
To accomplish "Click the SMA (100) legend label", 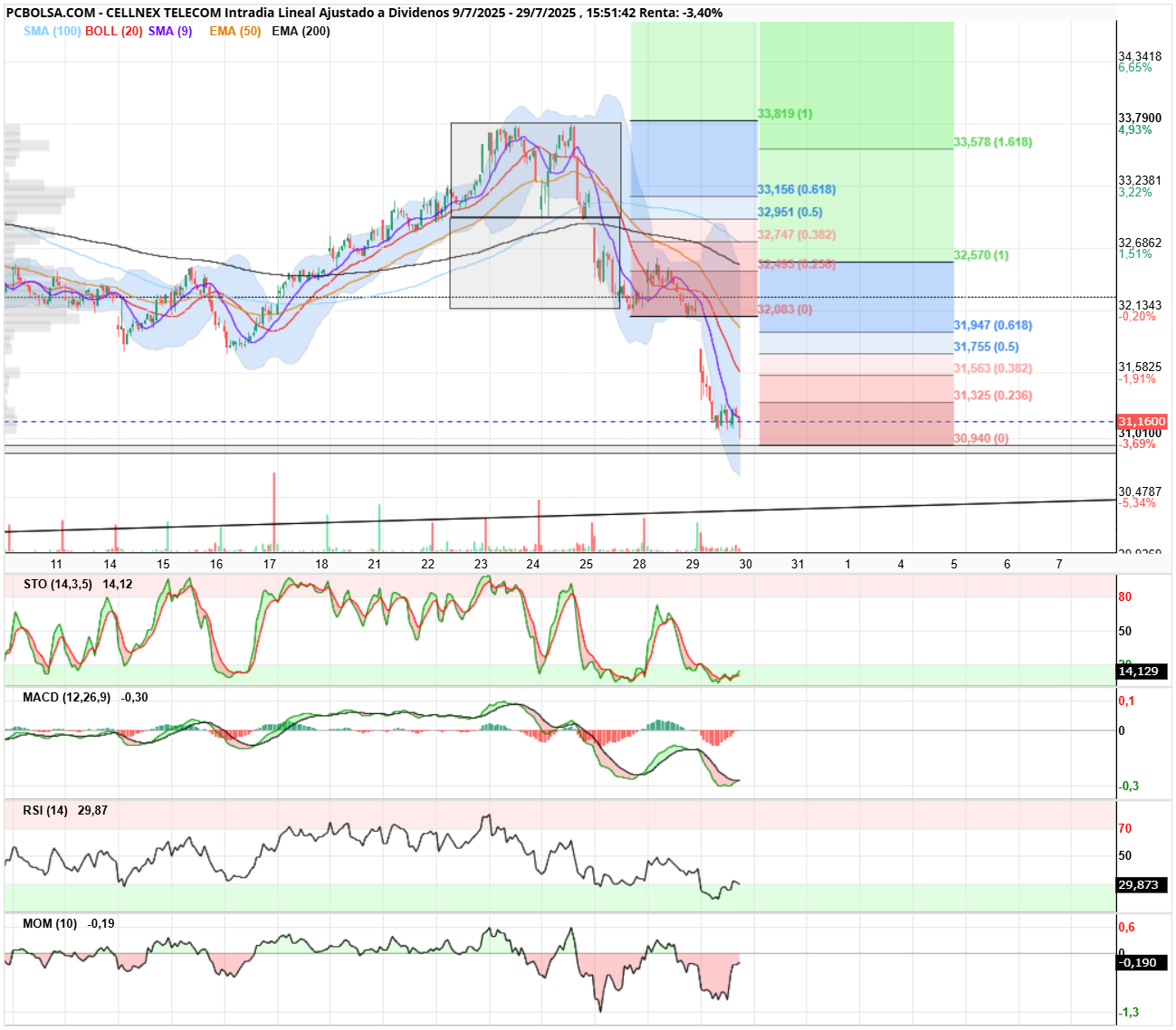I will tap(52, 31).
